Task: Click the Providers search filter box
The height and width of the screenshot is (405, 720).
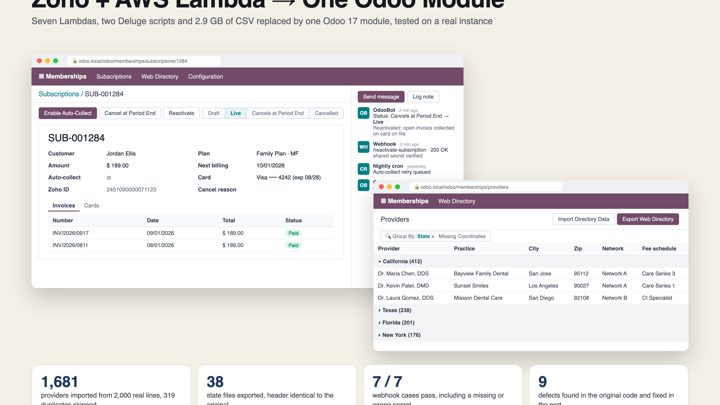Action: point(435,236)
